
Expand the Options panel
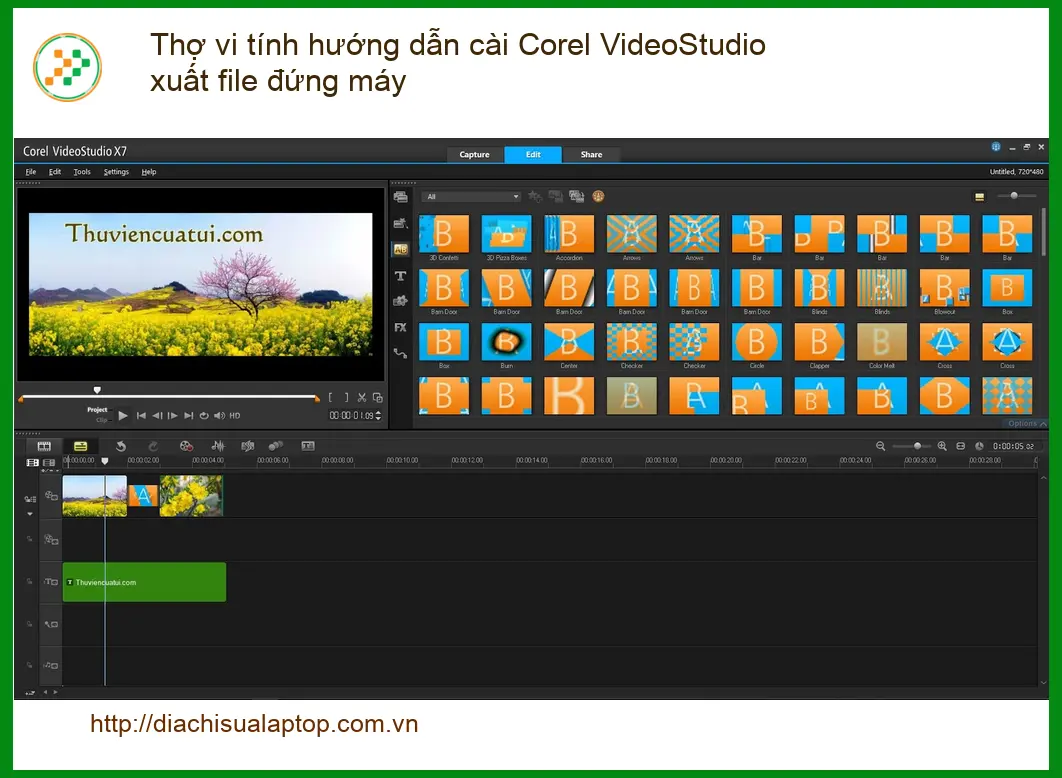tap(1027, 424)
